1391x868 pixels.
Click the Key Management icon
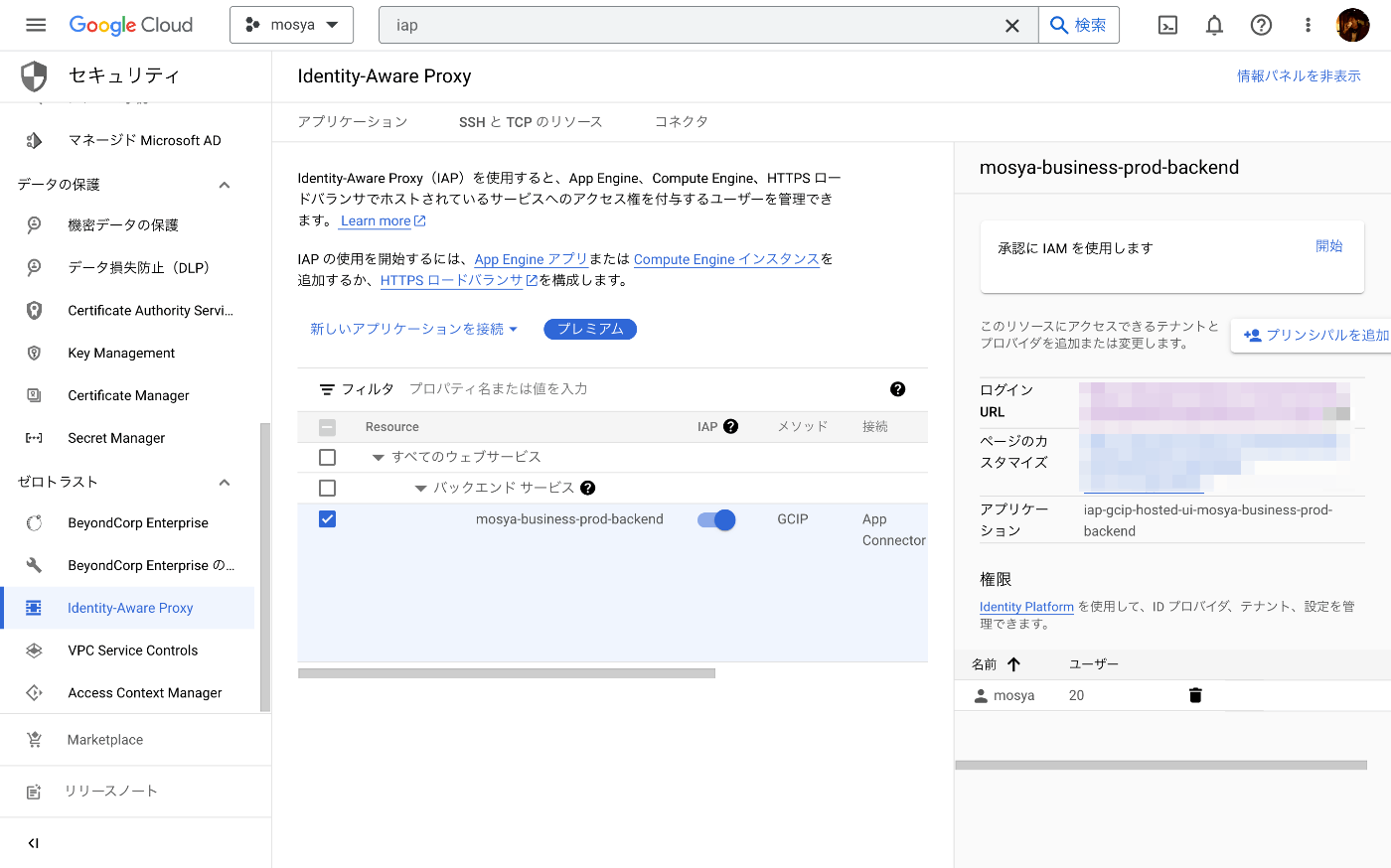tap(34, 353)
